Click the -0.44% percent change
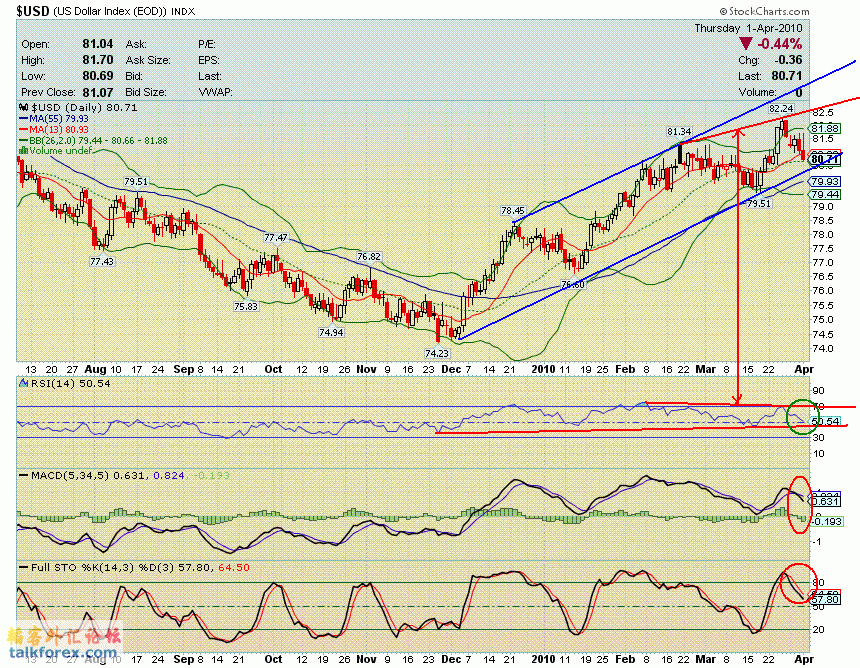Screen dimensions: 860x668 tap(779, 44)
